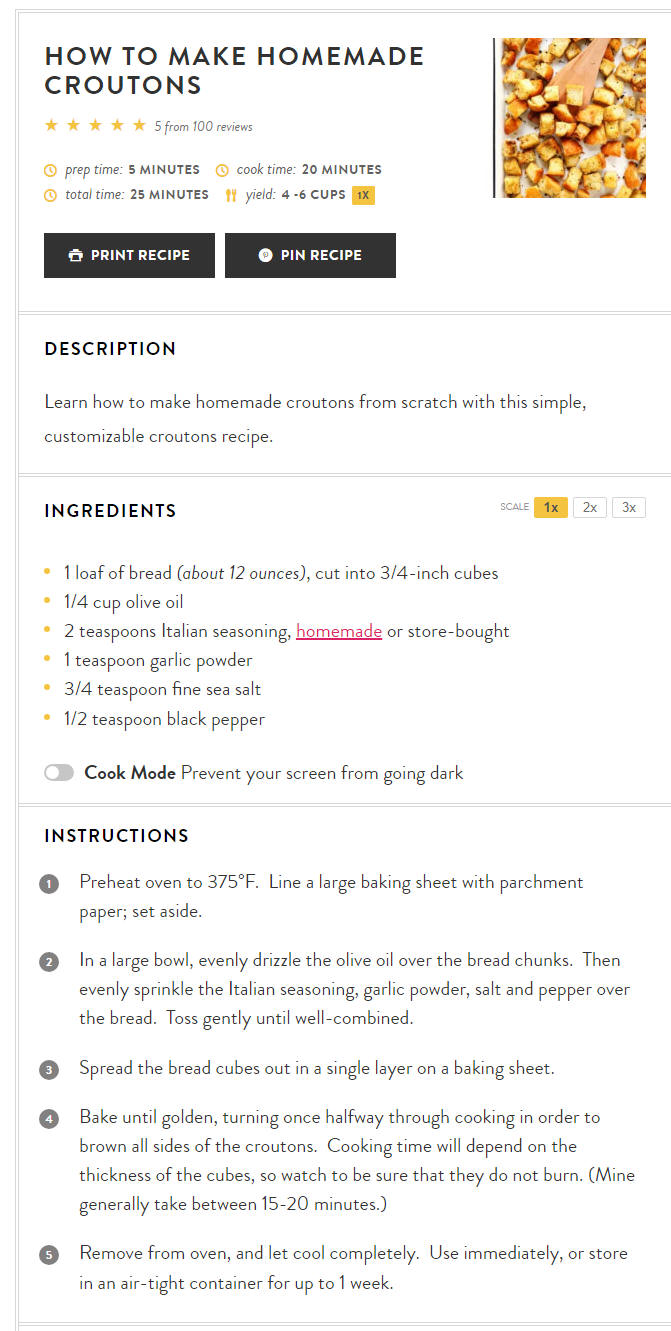This screenshot has height=1331, width=671.
Task: Open the Print Recipe button
Action: [x=129, y=255]
